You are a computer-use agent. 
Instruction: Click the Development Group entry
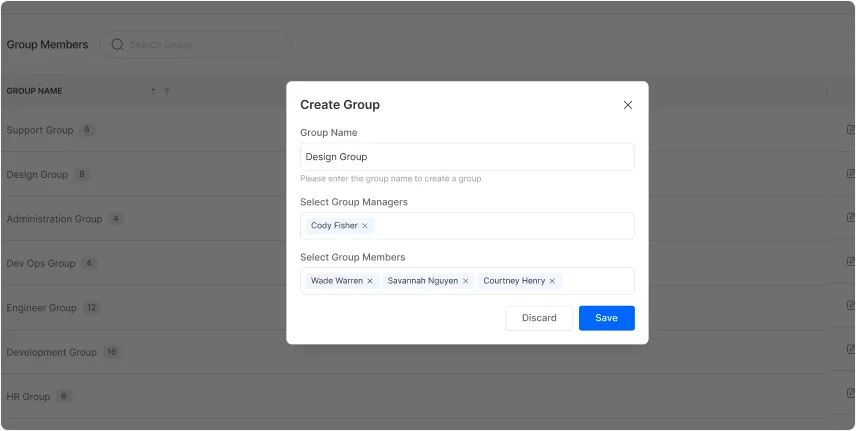(x=52, y=352)
